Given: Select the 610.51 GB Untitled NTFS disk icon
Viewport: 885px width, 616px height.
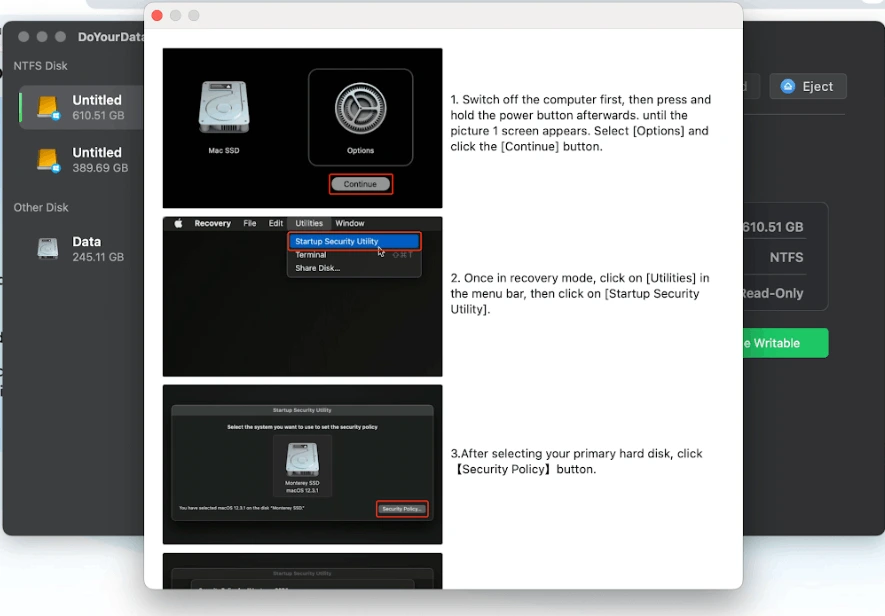Looking at the screenshot, I should coord(48,108).
